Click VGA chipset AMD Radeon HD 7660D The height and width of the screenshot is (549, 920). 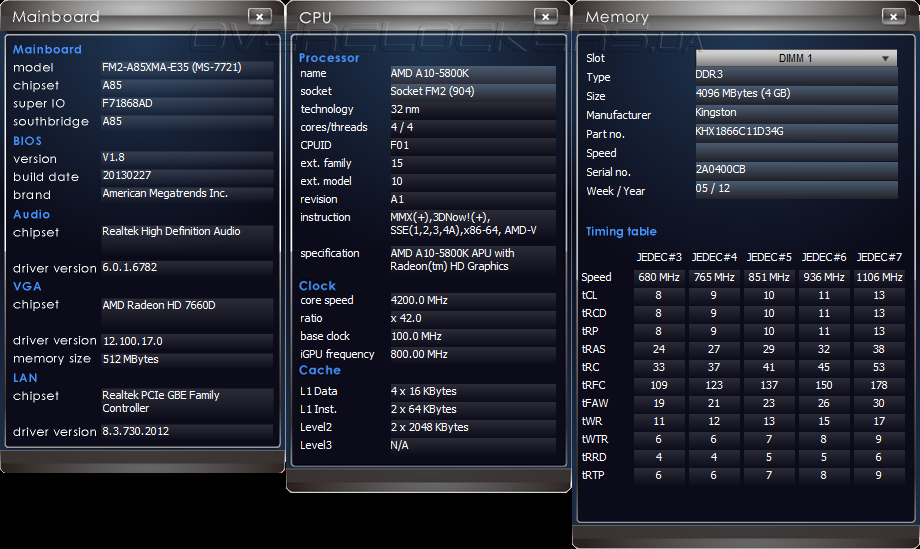[x=187, y=311]
